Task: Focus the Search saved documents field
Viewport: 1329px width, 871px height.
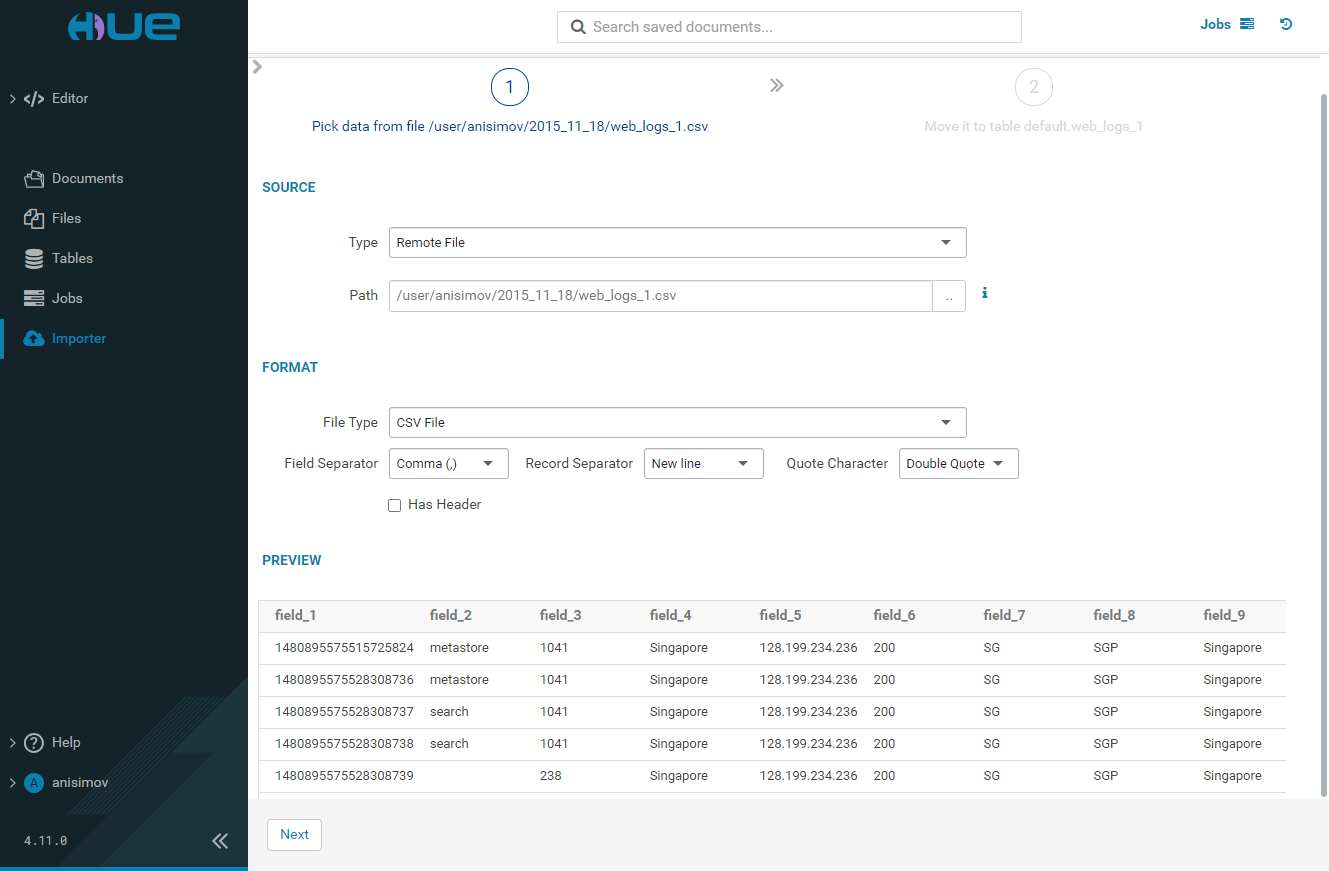Action: [x=789, y=27]
